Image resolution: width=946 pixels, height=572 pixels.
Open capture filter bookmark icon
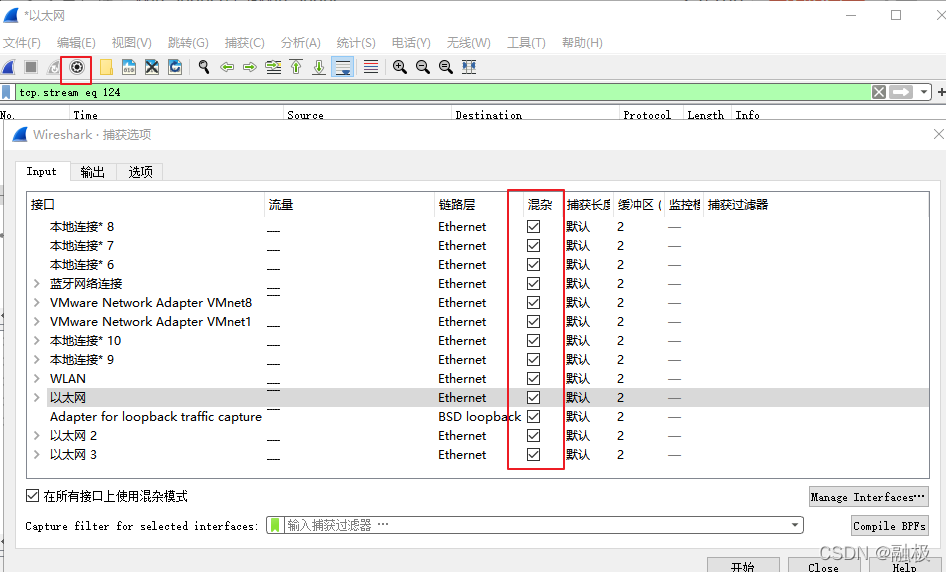tap(275, 526)
